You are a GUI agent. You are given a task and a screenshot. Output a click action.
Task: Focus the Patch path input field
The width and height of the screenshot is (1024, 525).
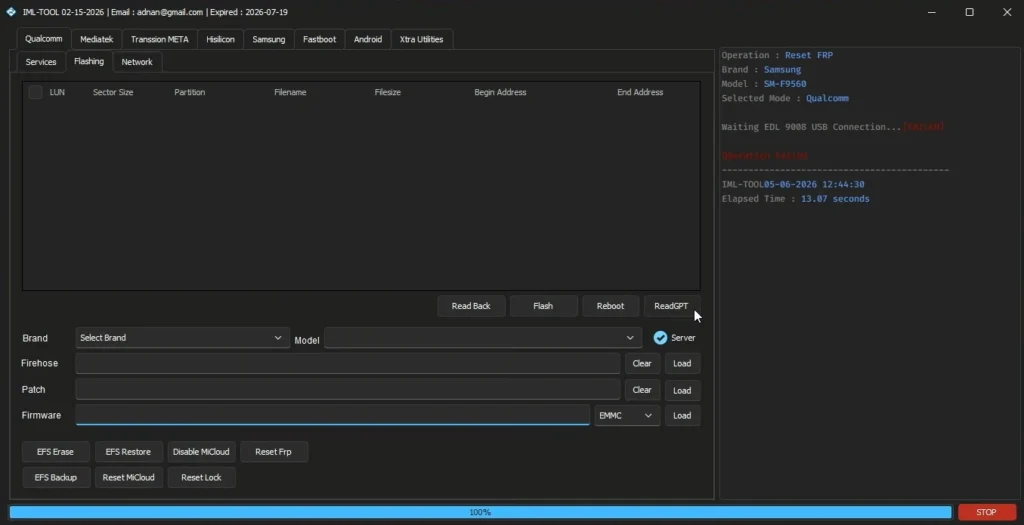[347, 390]
